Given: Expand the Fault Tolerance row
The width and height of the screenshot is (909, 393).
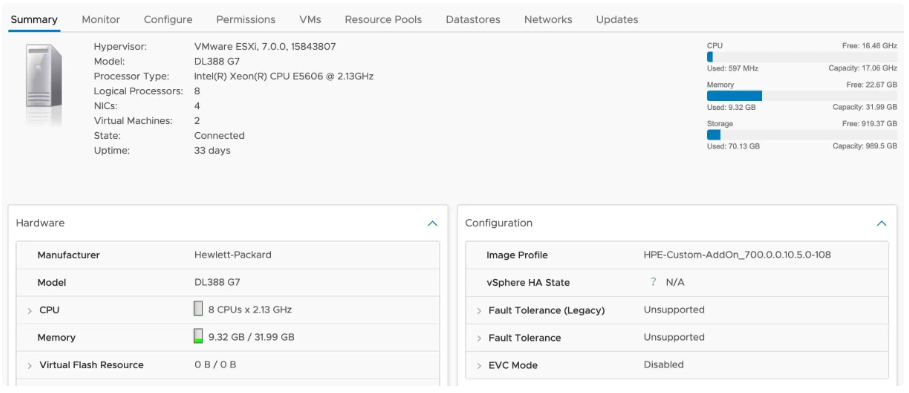Looking at the screenshot, I should point(479,338).
